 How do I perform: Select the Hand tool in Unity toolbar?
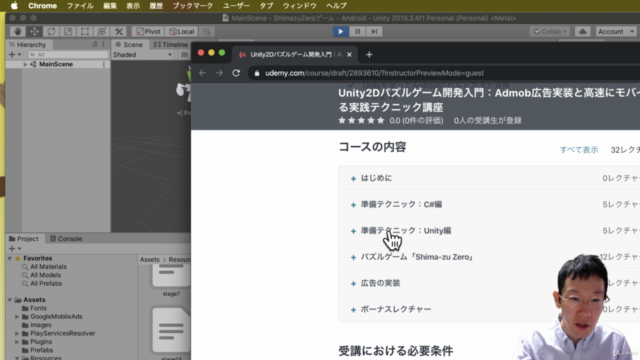pos(18,31)
